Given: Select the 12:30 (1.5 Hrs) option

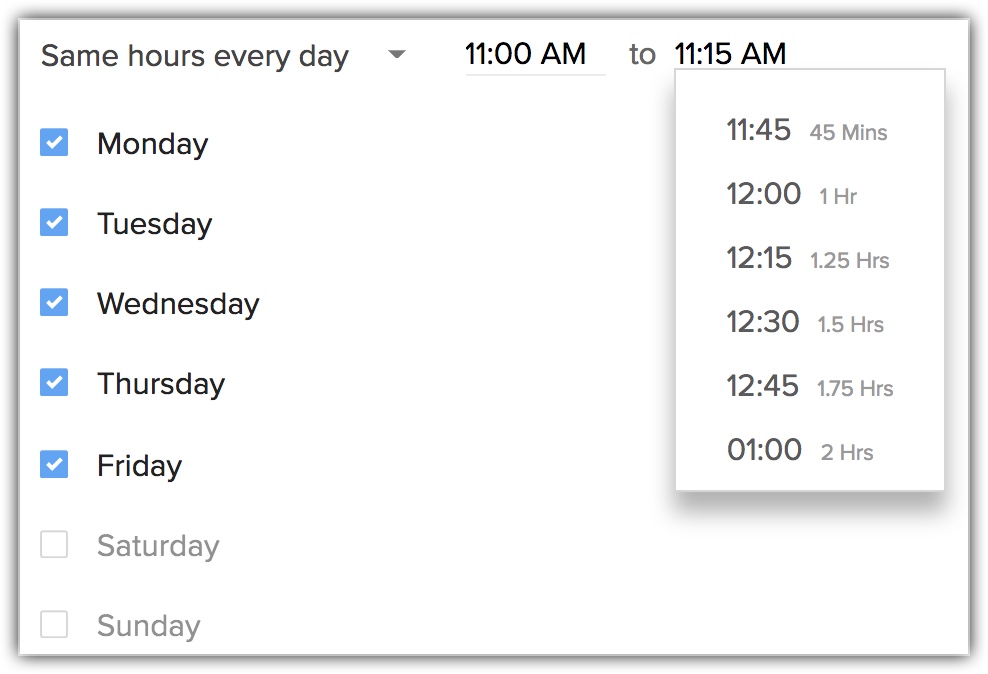Looking at the screenshot, I should coord(805,322).
